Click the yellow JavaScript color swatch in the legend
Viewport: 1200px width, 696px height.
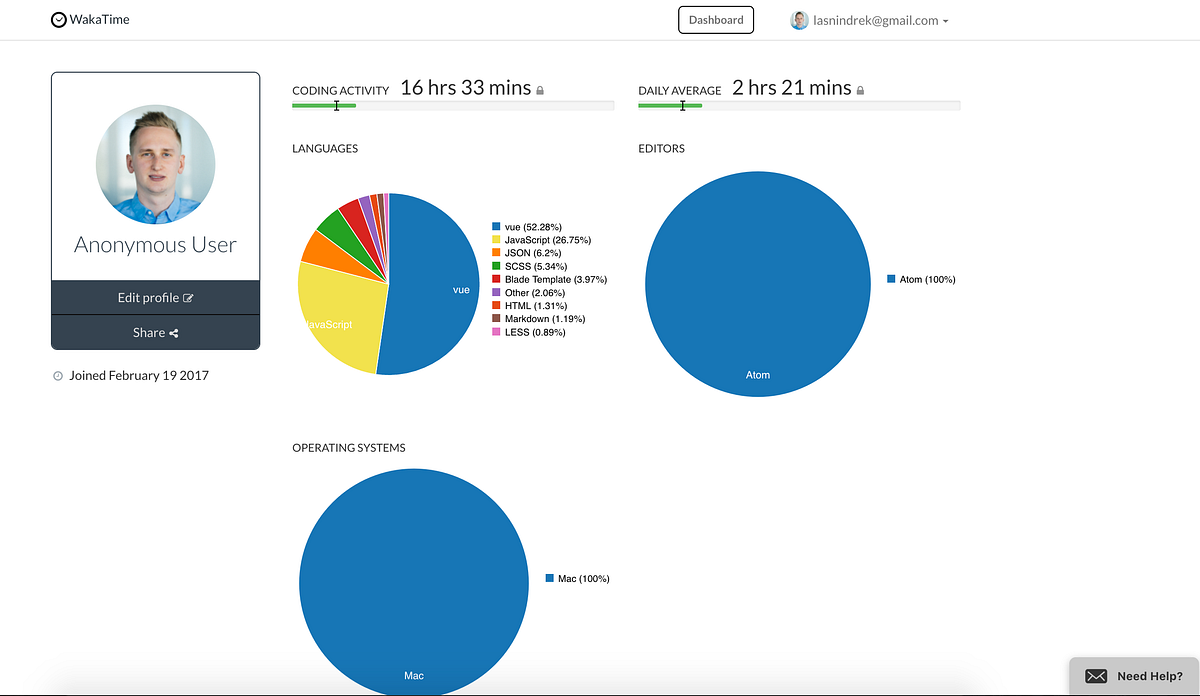(497, 240)
